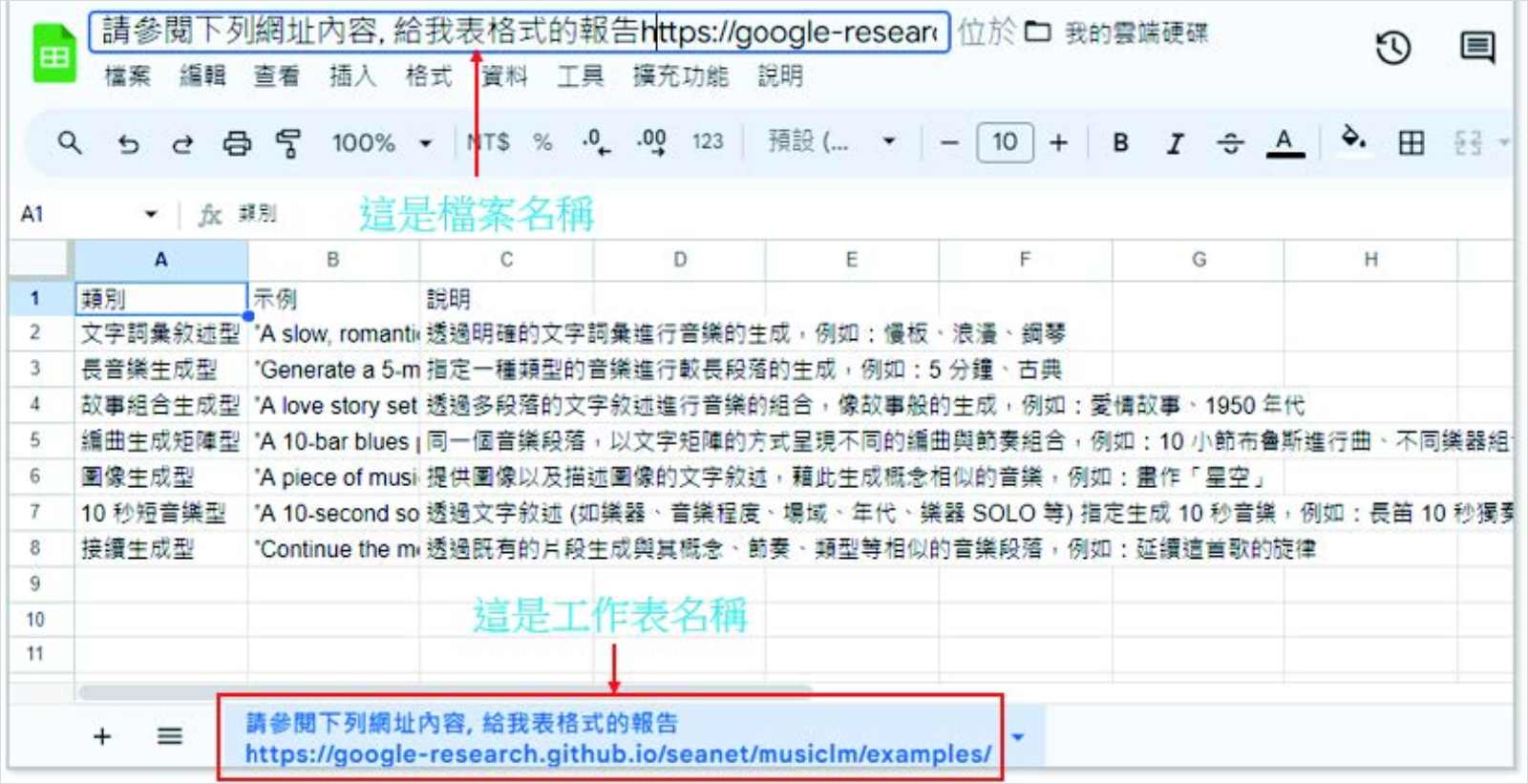Open the sheet tab dropdown arrow
The height and width of the screenshot is (784, 1528).
point(1018,737)
